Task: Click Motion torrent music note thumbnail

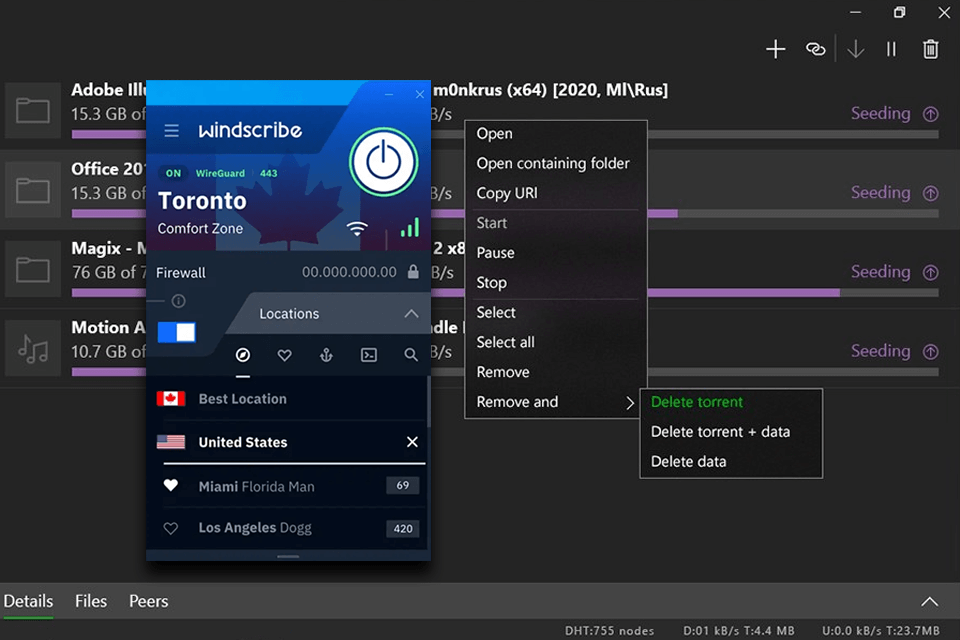Action: (33, 348)
